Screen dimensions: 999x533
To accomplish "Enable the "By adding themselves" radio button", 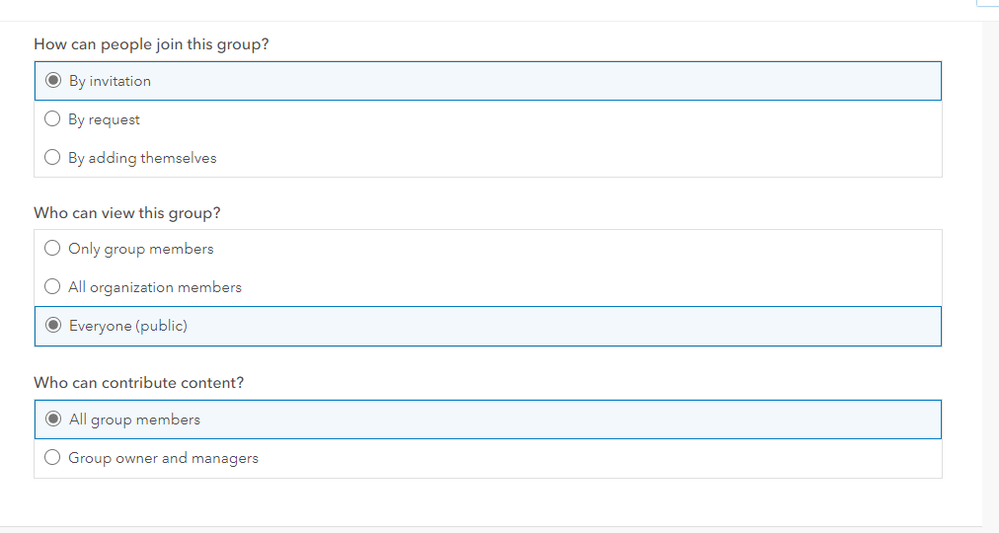I will [53, 158].
